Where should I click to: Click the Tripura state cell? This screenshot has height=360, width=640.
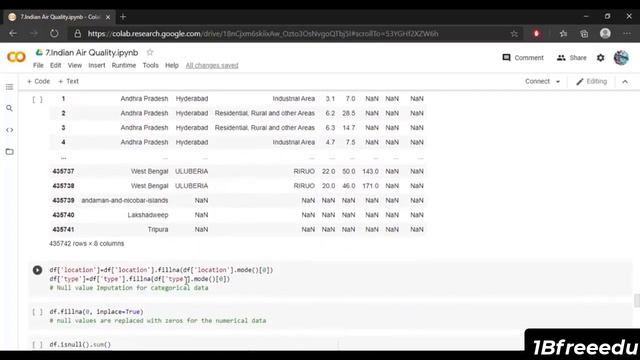158,229
